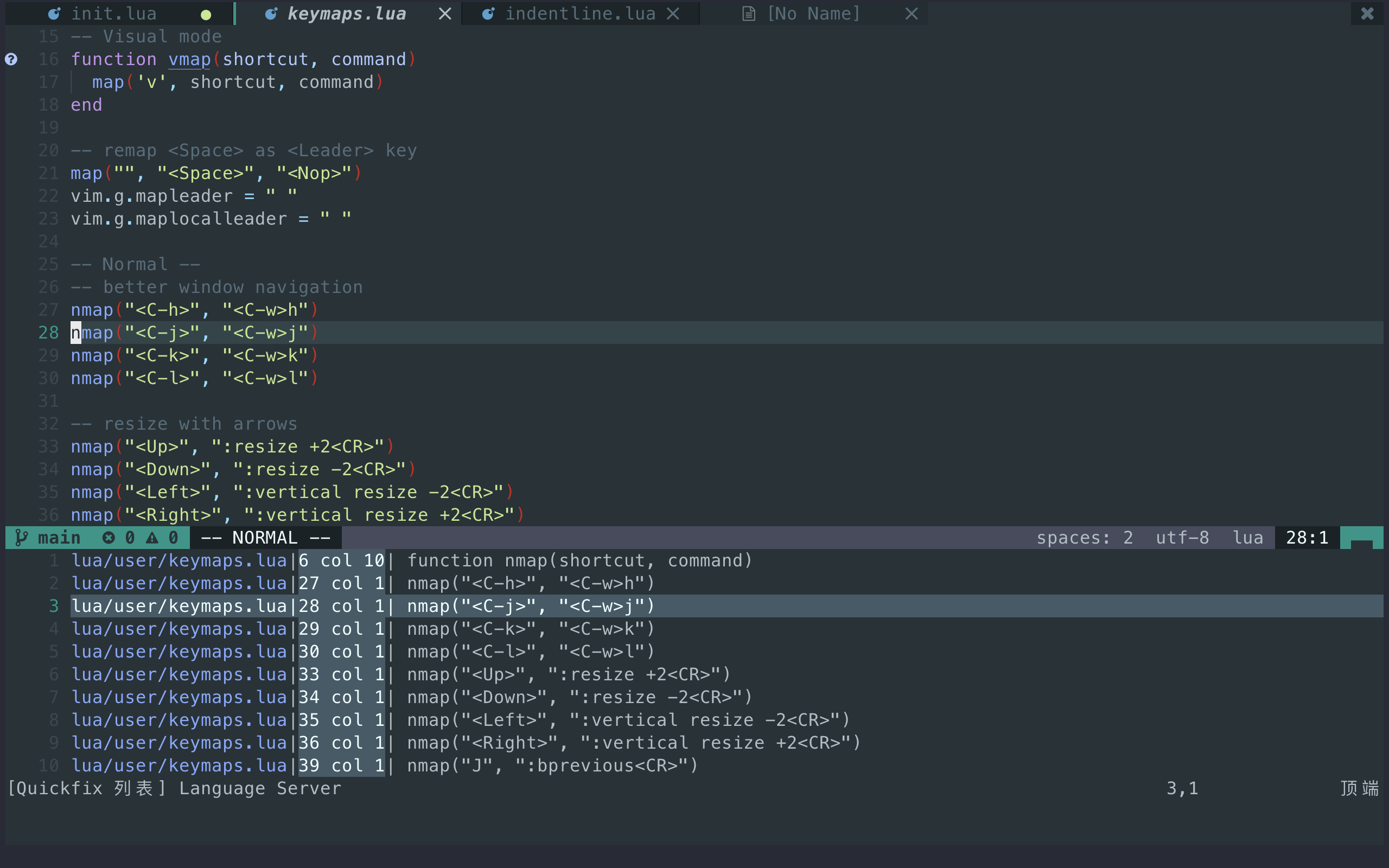This screenshot has width=1389, height=868.
Task: Click the map('v', shortcut, command) call
Action: pyautogui.click(x=238, y=82)
